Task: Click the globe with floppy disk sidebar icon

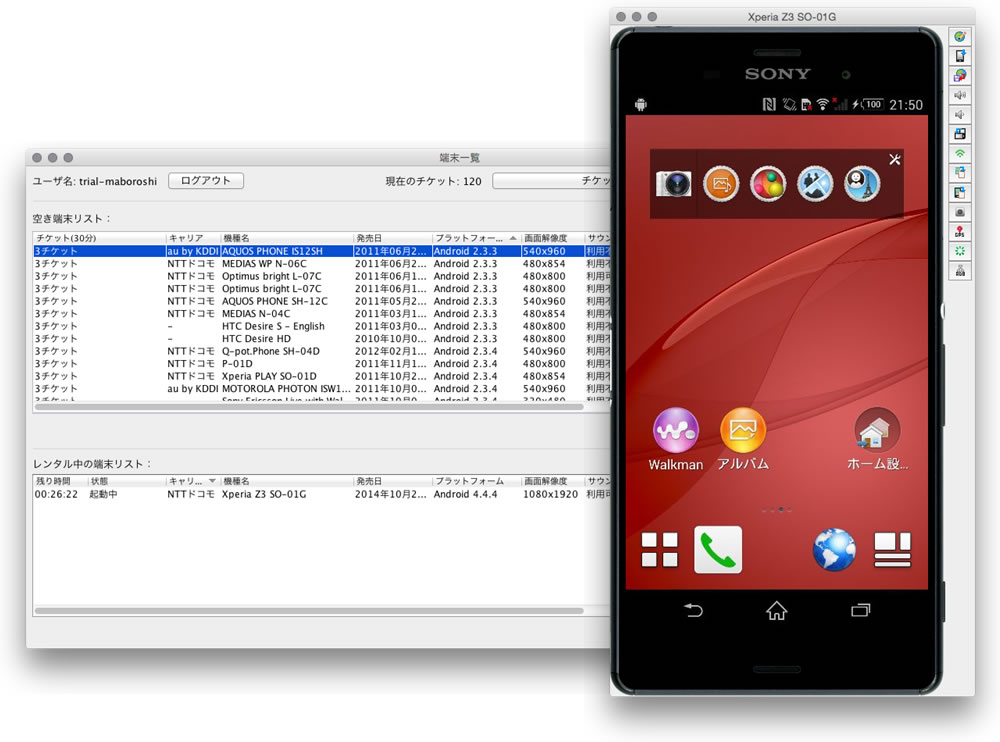Action: pos(960,76)
